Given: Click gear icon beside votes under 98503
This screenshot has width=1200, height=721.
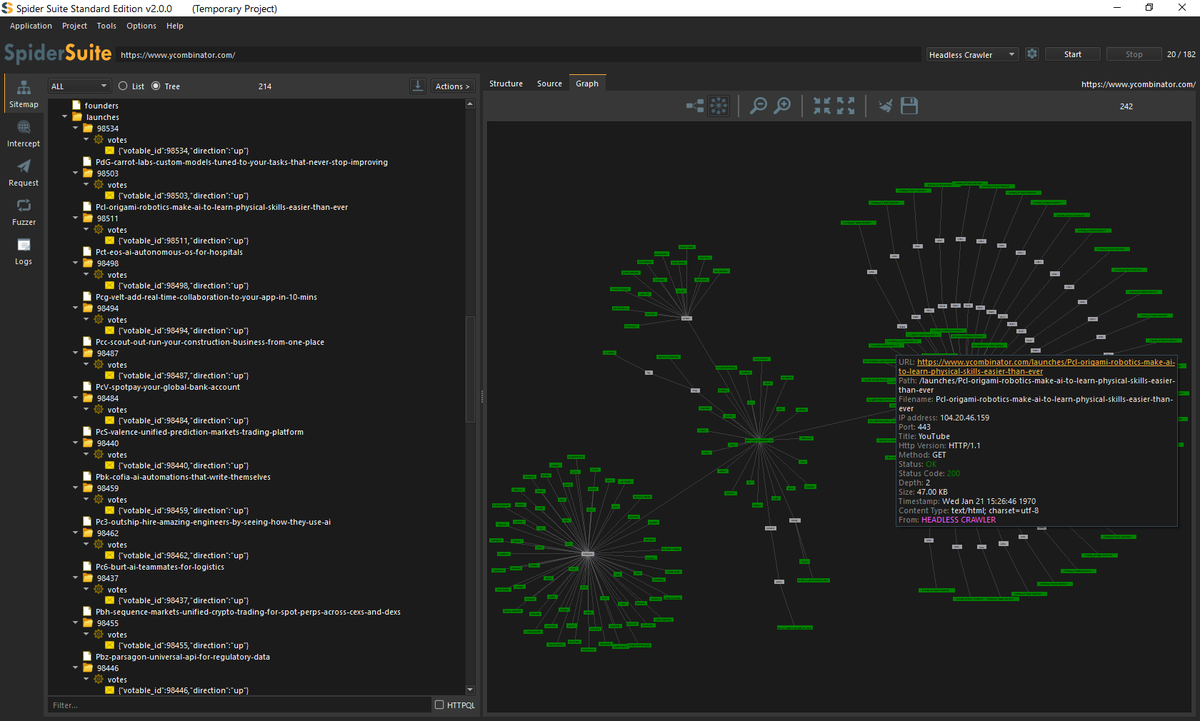Looking at the screenshot, I should coord(99,185).
